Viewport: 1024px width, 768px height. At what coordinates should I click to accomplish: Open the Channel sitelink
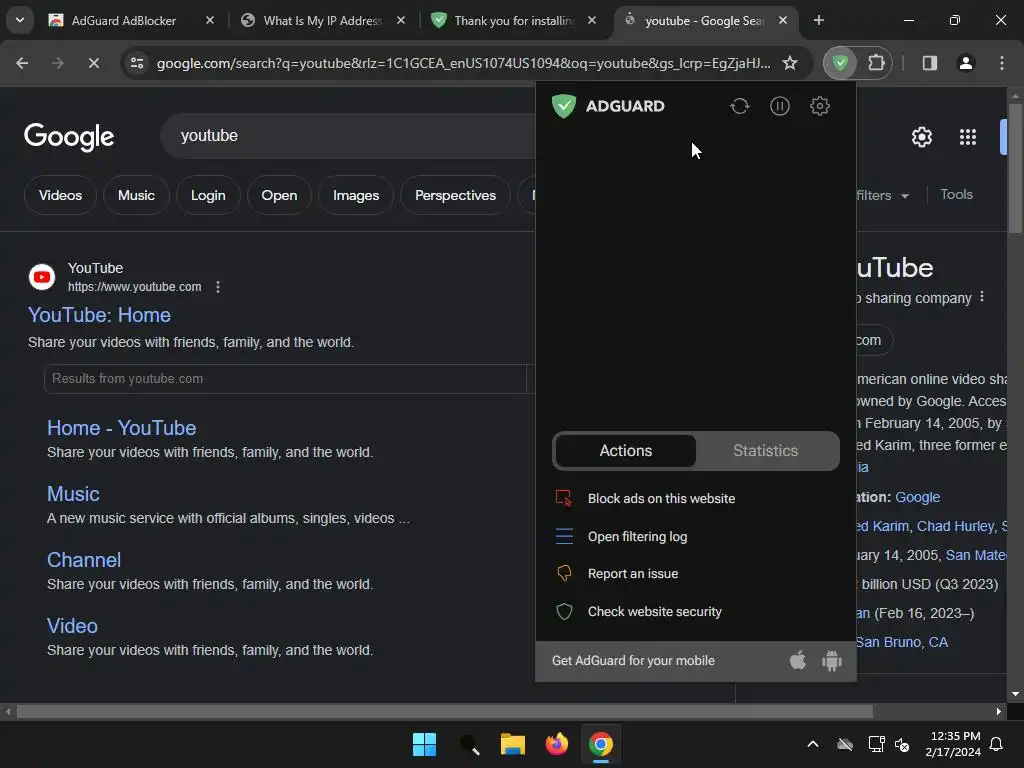click(x=84, y=560)
